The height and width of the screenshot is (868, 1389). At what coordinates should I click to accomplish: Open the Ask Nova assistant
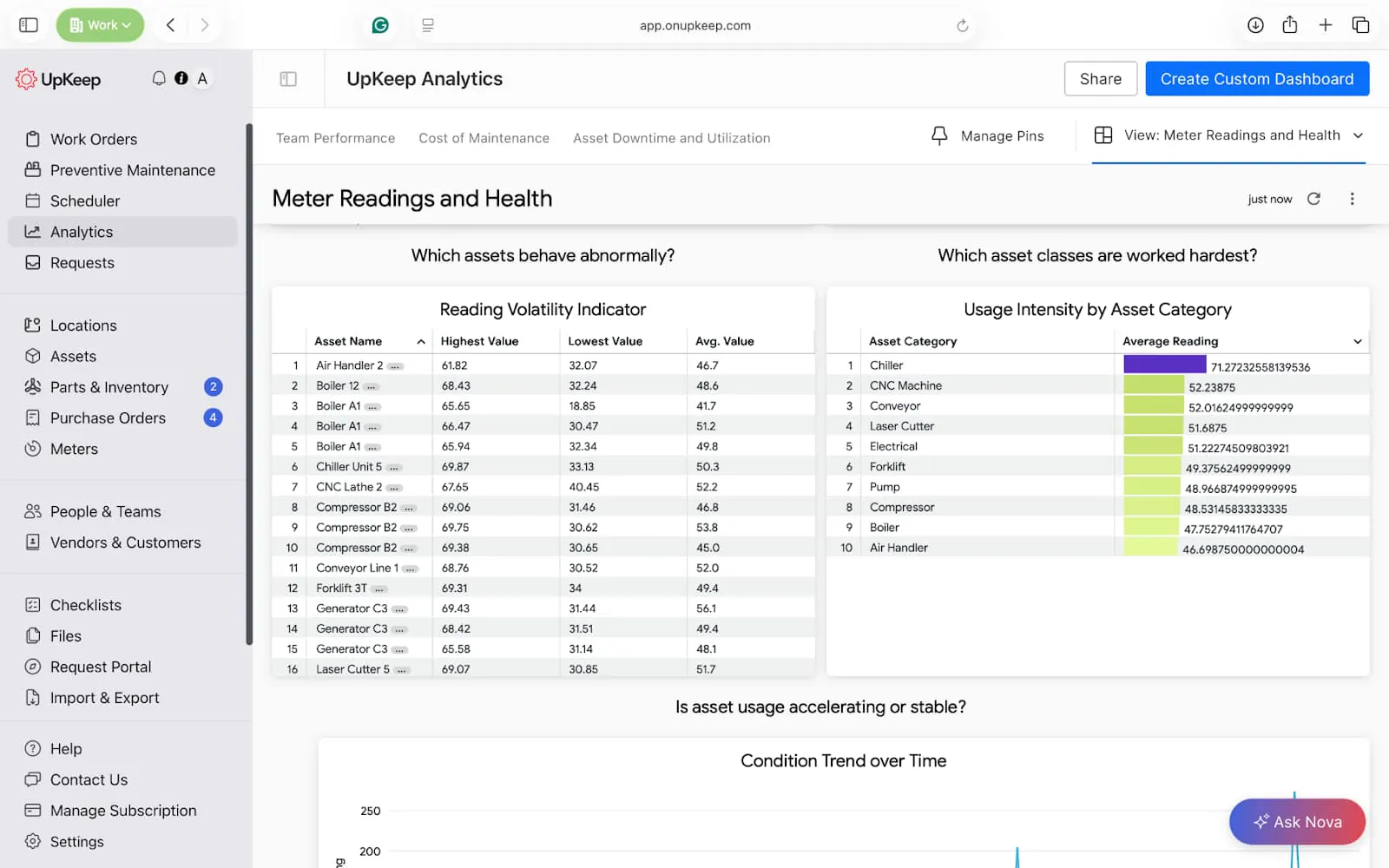(x=1297, y=821)
